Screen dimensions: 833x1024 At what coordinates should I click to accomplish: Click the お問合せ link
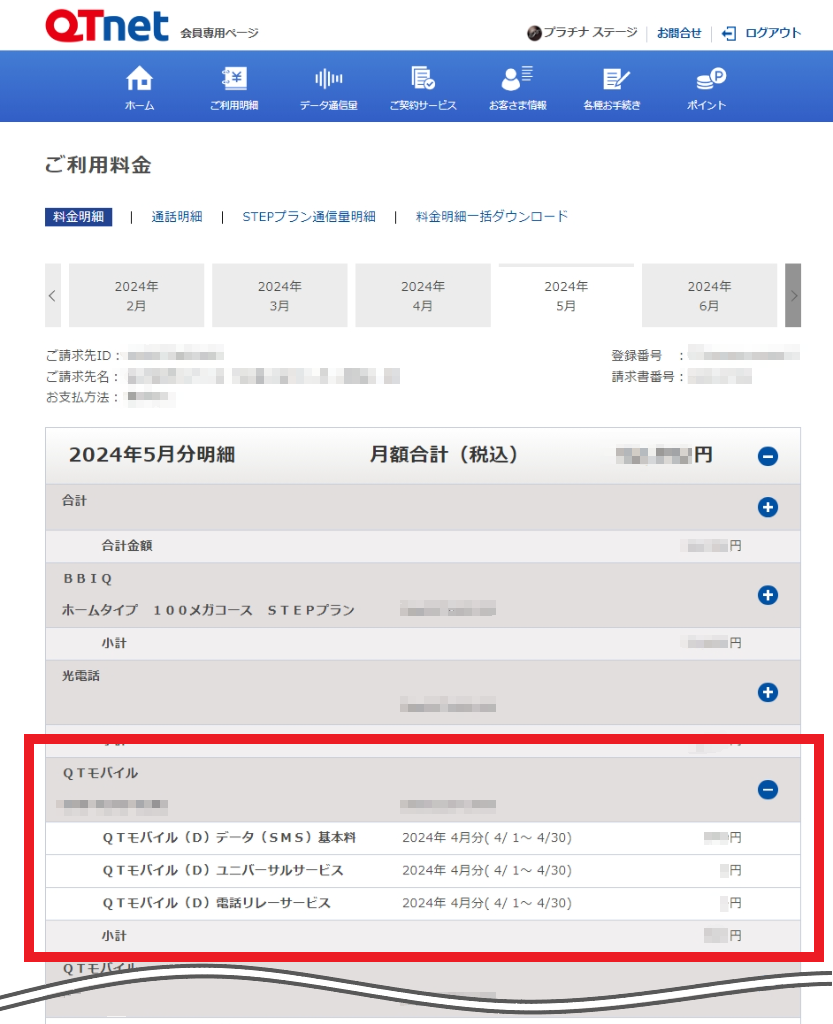pos(679,33)
